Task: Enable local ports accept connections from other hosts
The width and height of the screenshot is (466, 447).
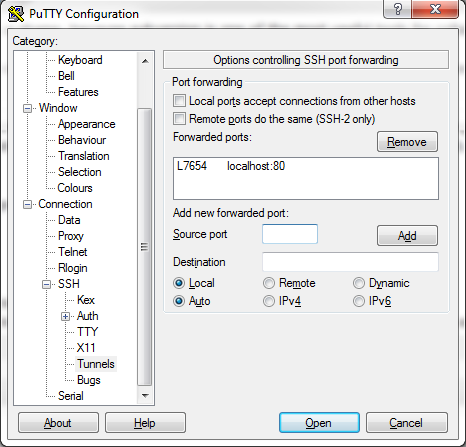Action: (x=179, y=101)
